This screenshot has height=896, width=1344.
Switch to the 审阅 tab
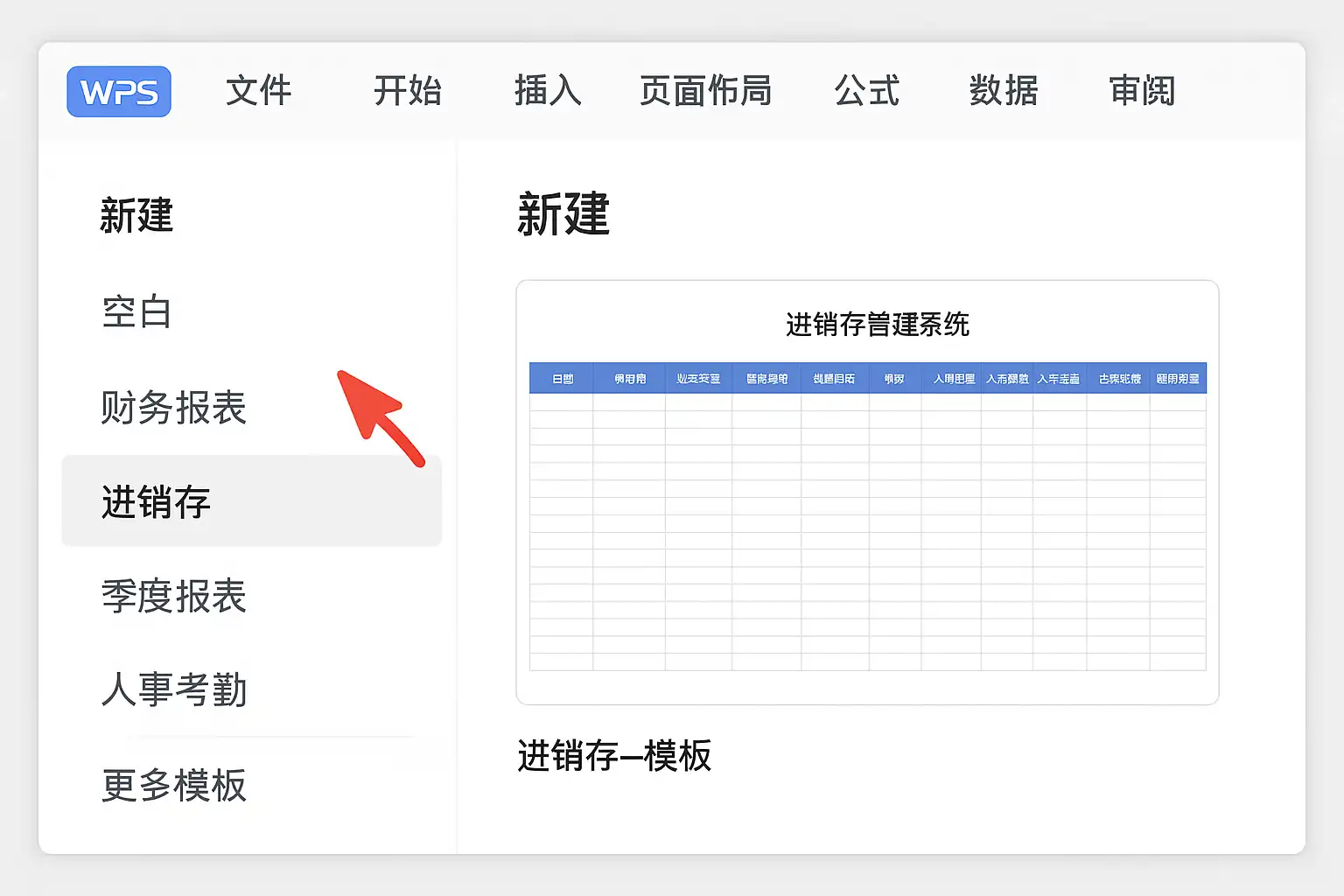click(1142, 91)
